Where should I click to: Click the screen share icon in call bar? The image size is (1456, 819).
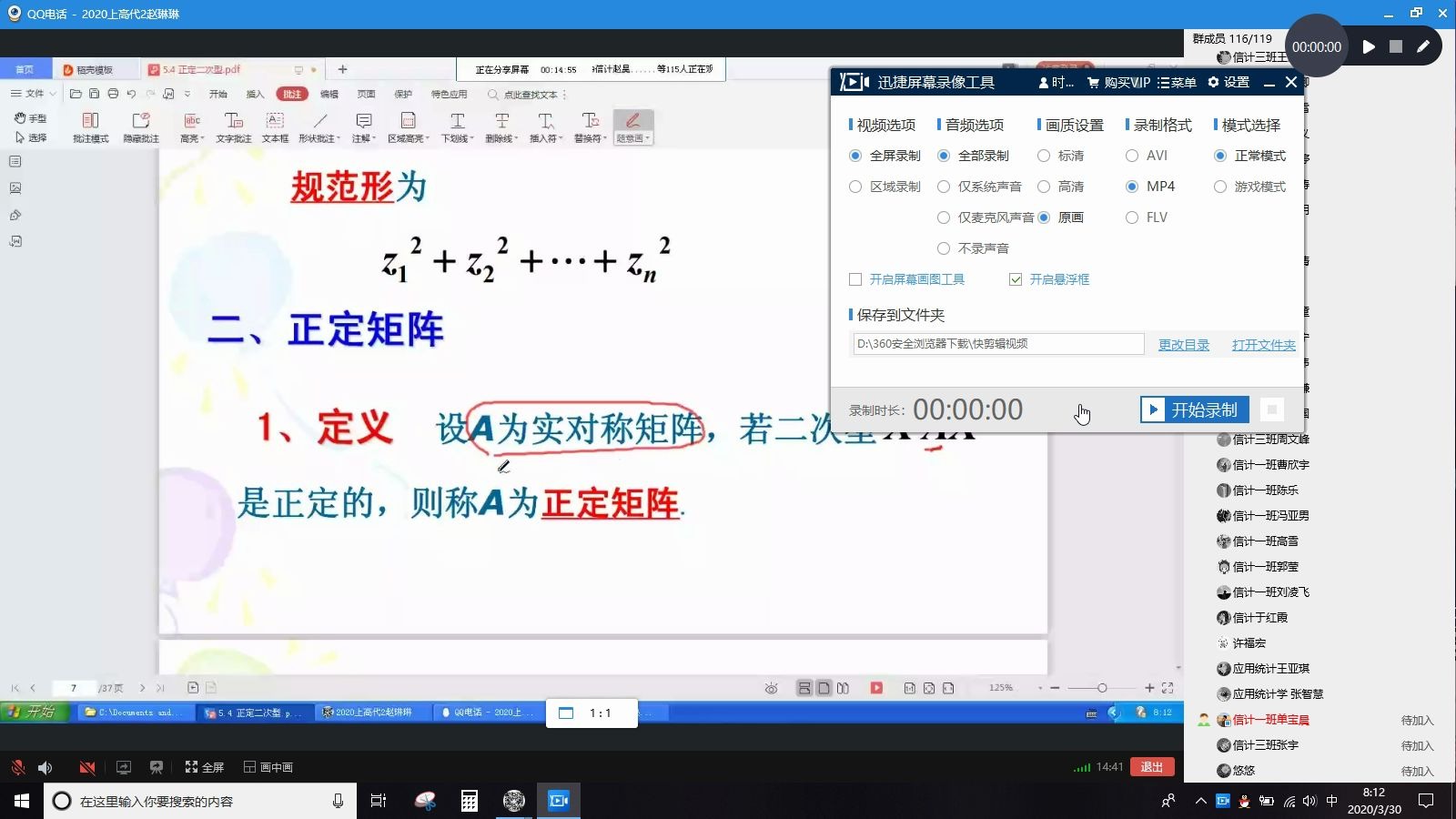123,767
